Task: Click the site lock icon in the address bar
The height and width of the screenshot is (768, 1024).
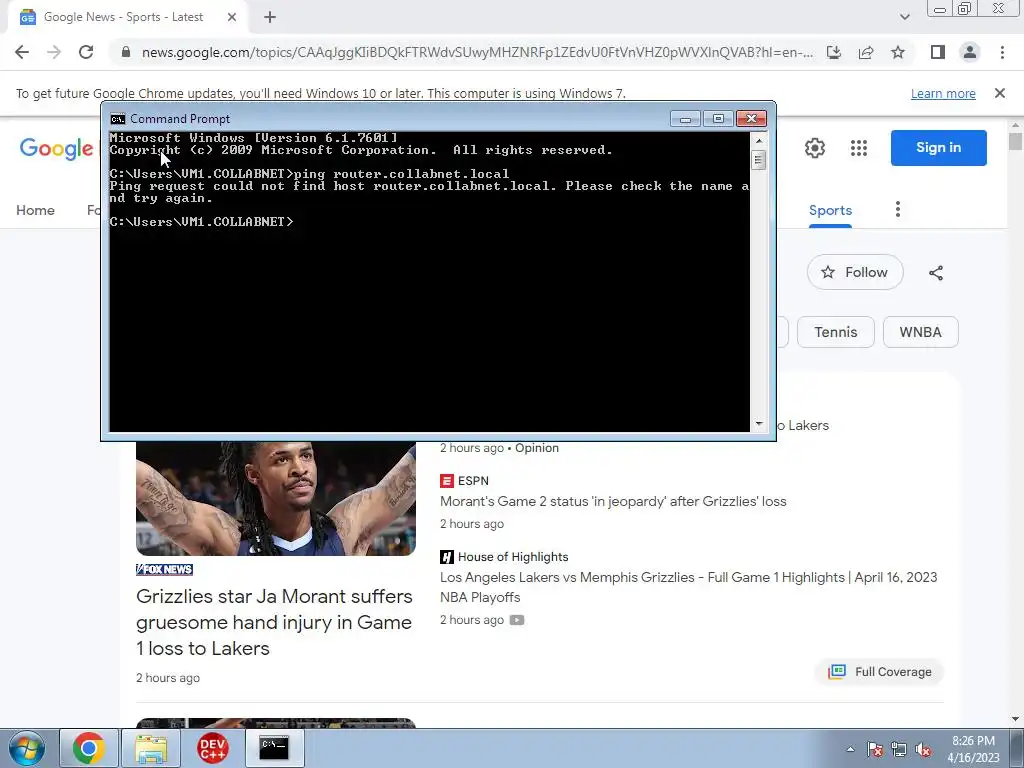Action: [x=126, y=52]
